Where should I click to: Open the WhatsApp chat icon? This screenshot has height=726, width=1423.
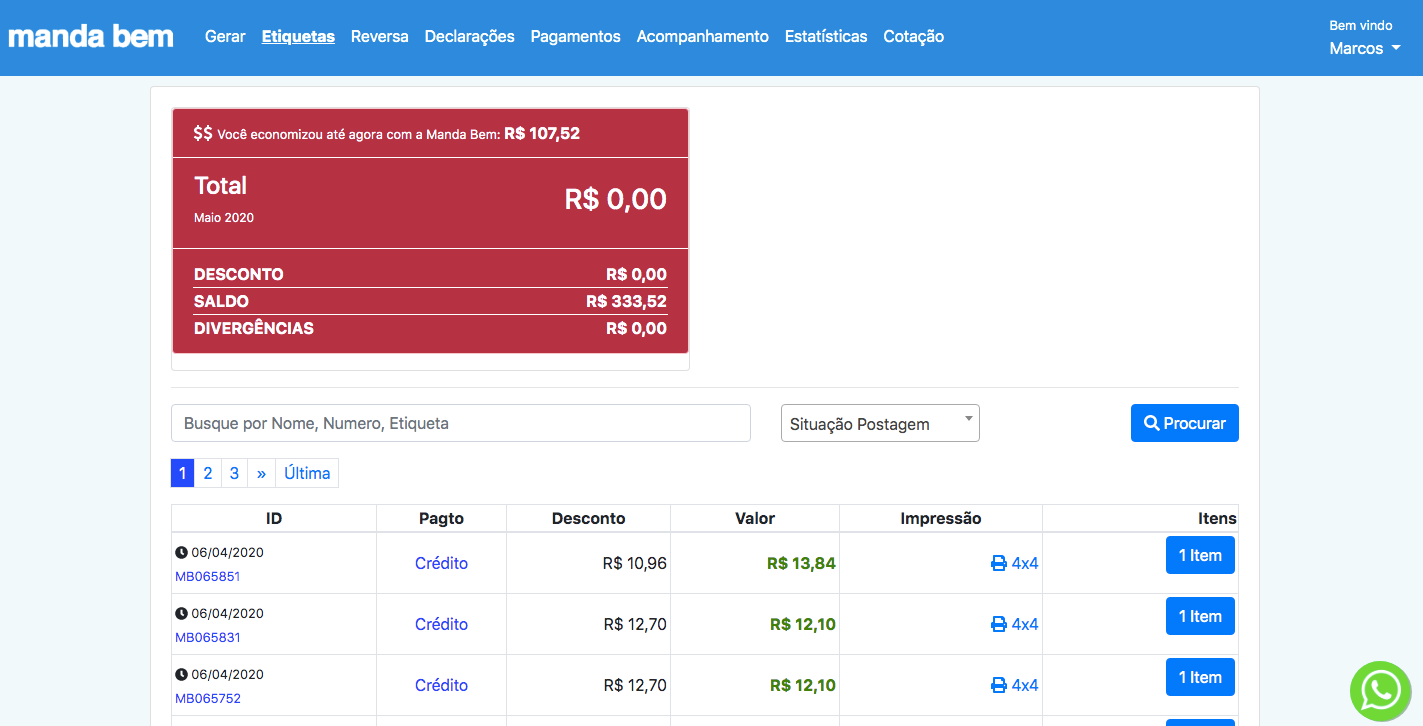point(1381,690)
